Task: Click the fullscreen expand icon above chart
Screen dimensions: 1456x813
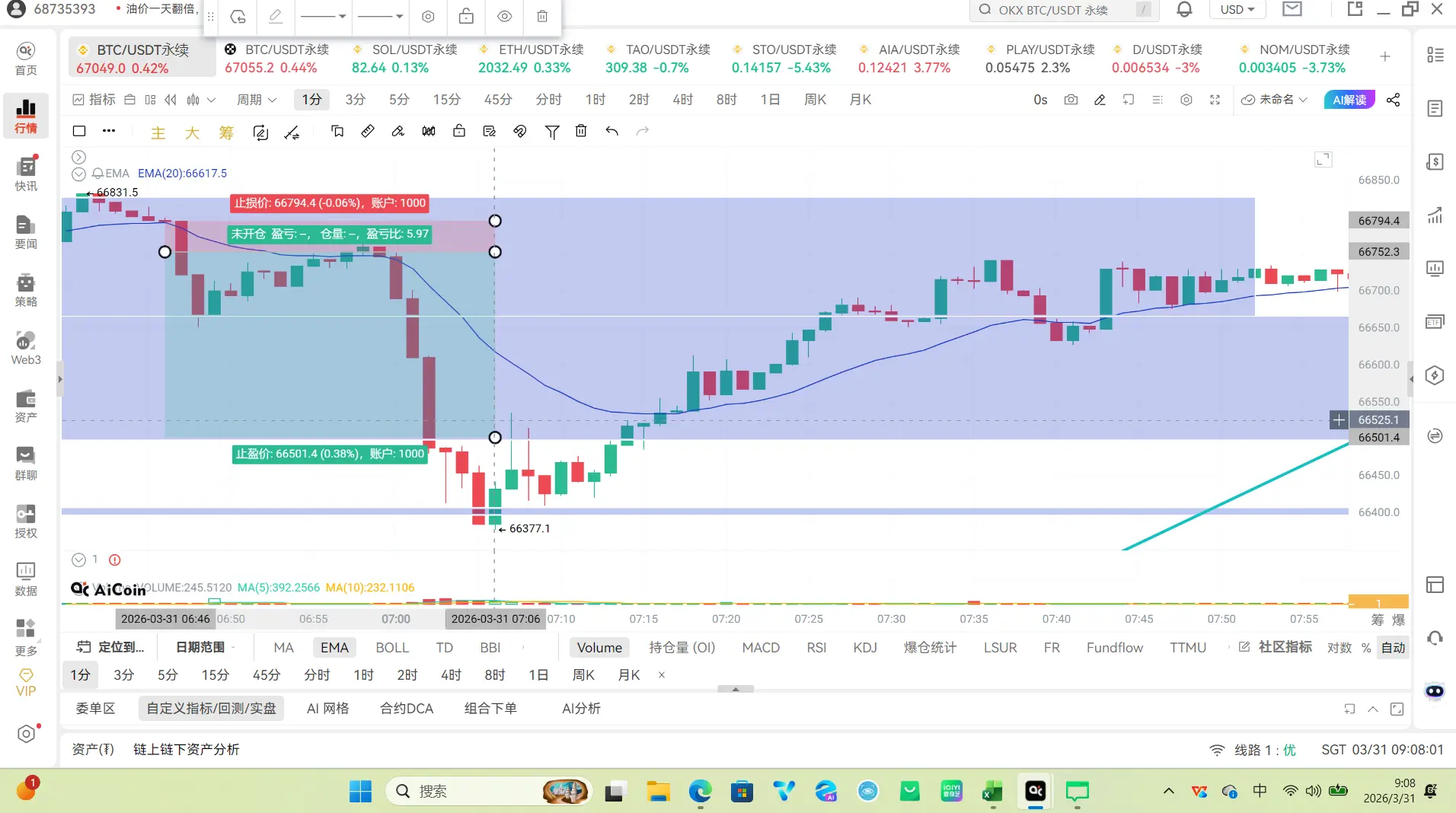Action: pos(1215,100)
